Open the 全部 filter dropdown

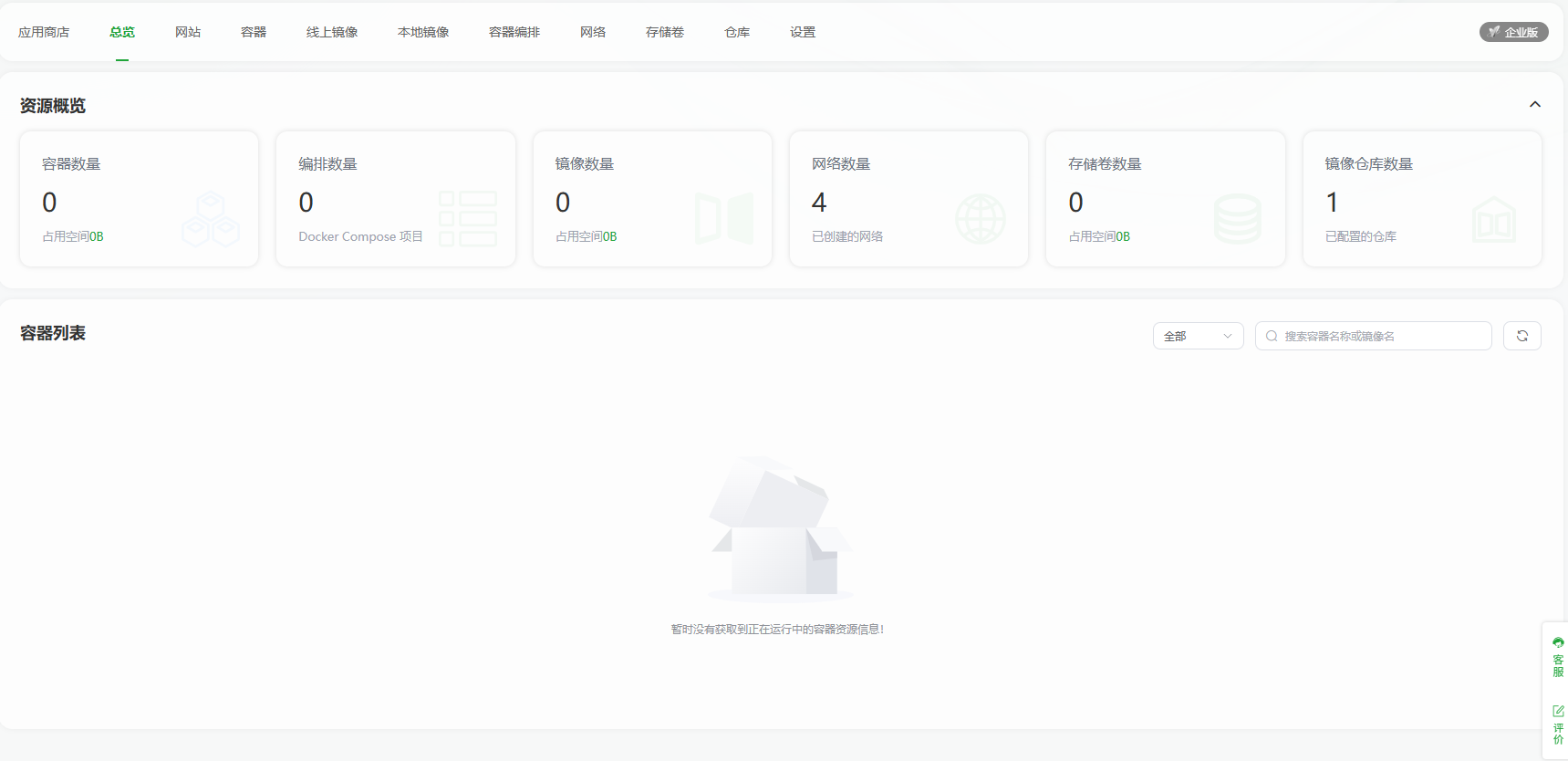[x=1198, y=336]
